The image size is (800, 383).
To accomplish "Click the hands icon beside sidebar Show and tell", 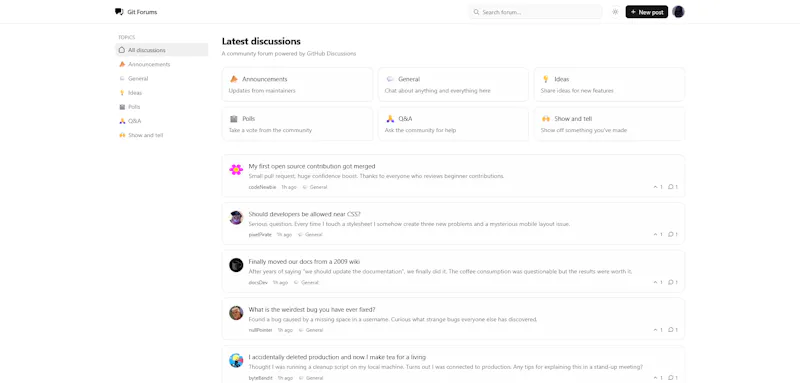I will pos(122,135).
